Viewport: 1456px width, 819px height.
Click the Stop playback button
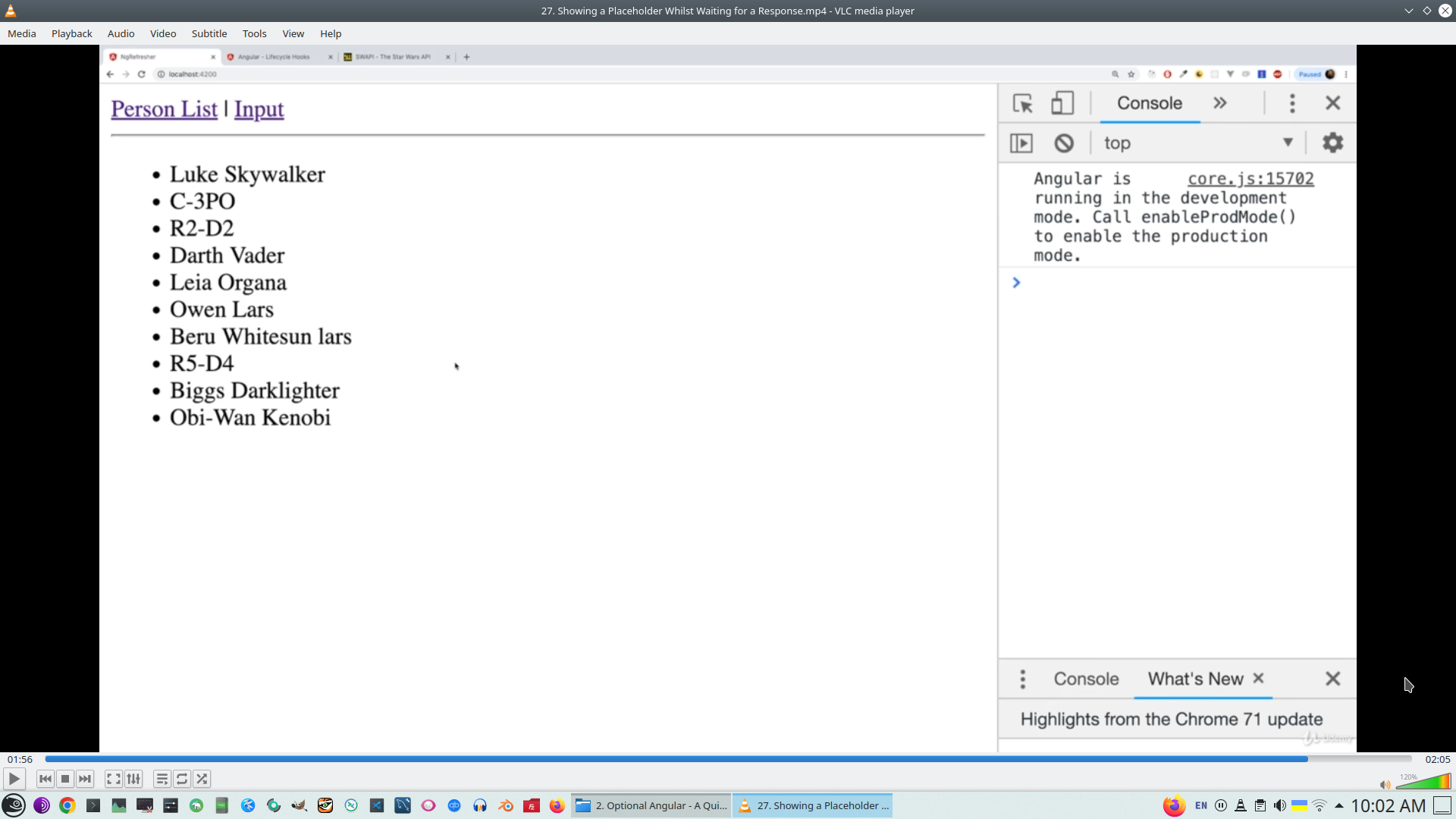(x=65, y=779)
